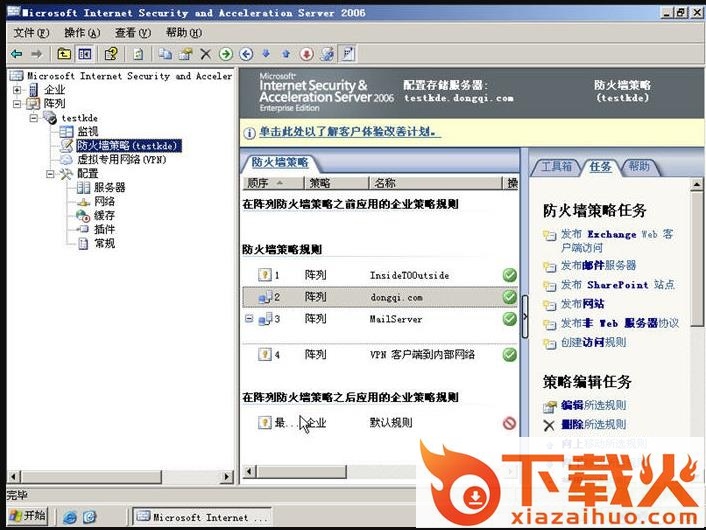Image resolution: width=706 pixels, height=530 pixels.
Task: Click the 名称 column header
Action: point(435,183)
